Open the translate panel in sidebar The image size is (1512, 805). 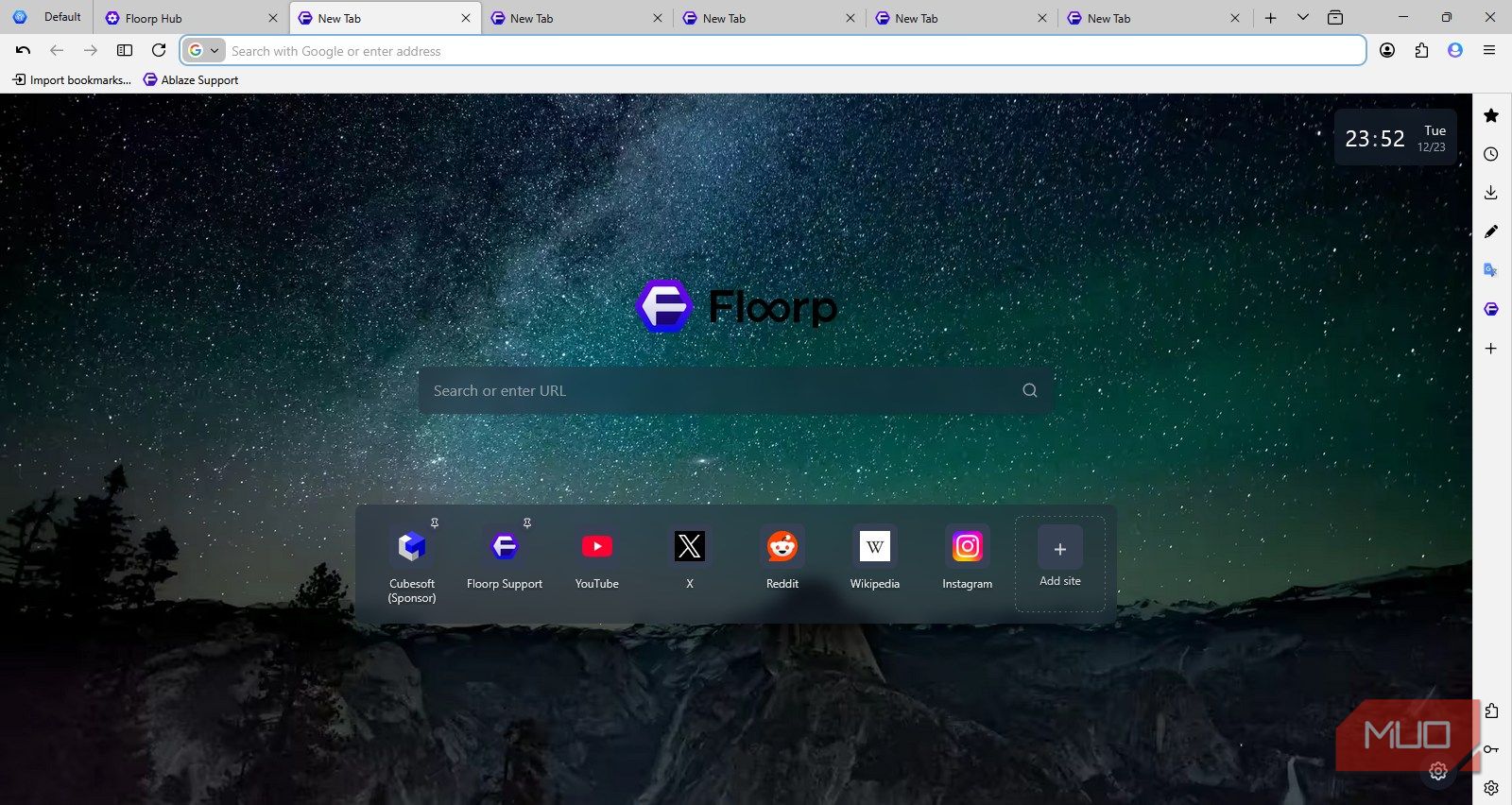1491,270
